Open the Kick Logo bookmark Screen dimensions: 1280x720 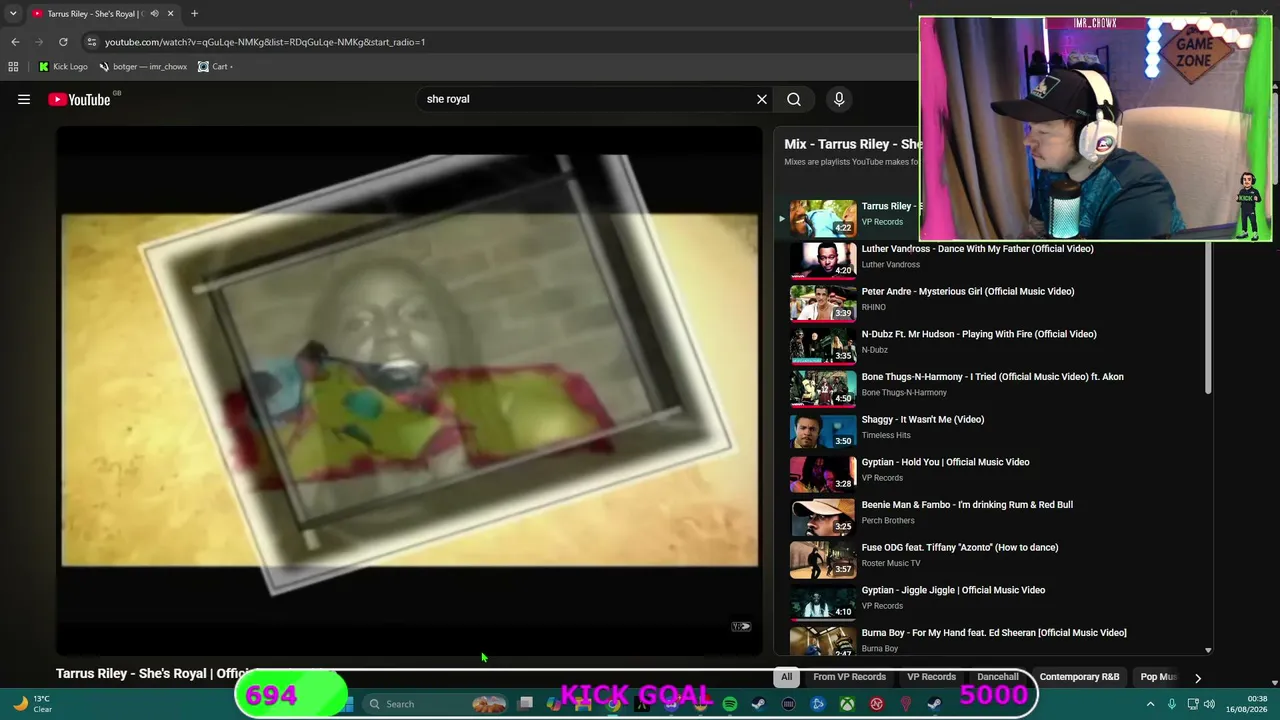(x=63, y=67)
